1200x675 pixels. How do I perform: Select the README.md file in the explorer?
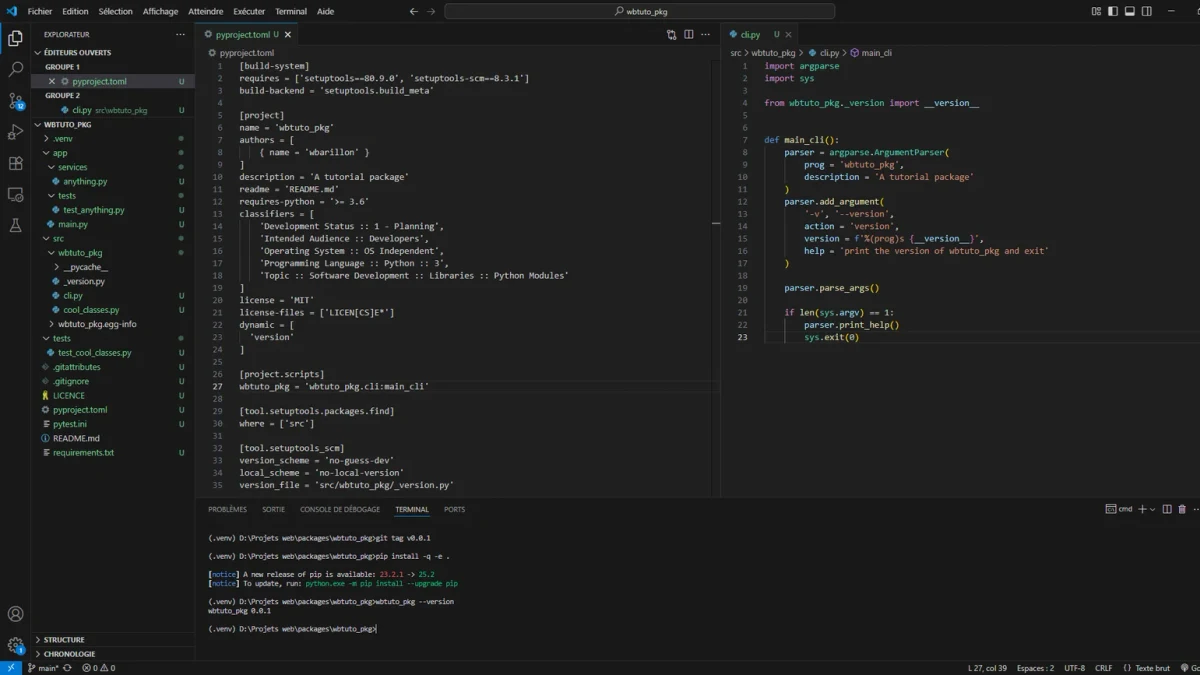pos(114,438)
